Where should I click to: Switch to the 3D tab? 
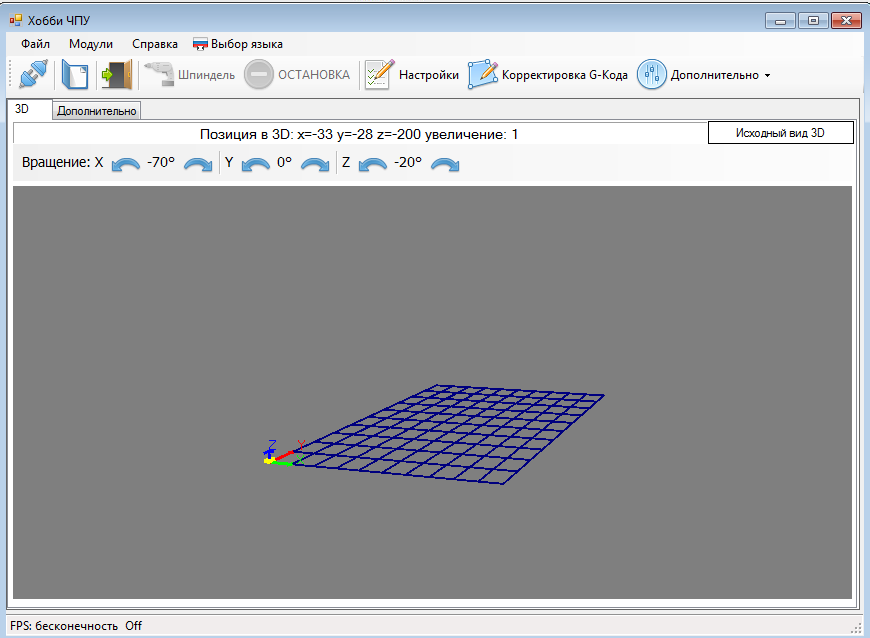[x=29, y=109]
